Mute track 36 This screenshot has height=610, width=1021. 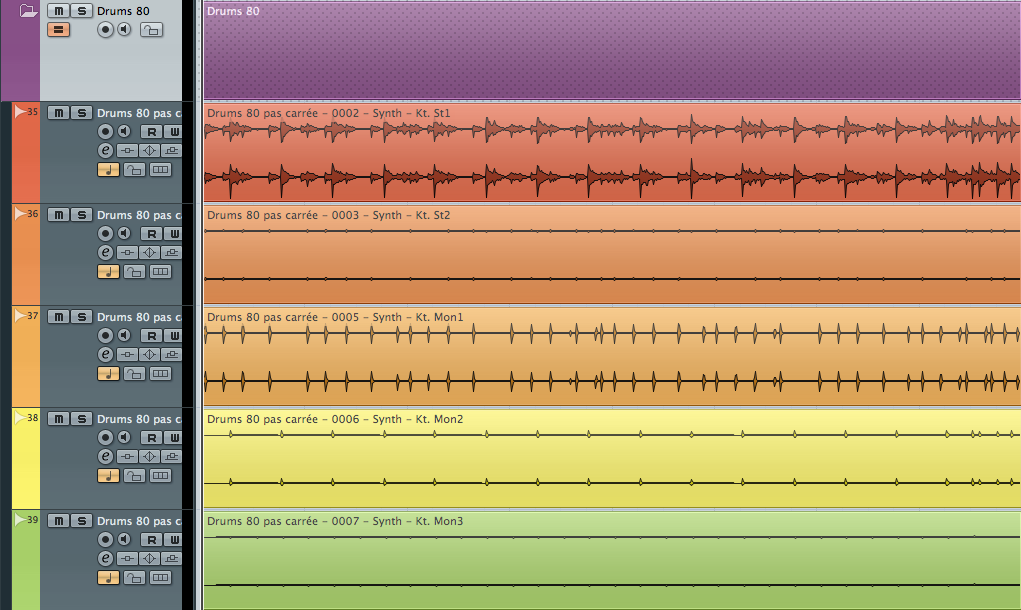59,215
